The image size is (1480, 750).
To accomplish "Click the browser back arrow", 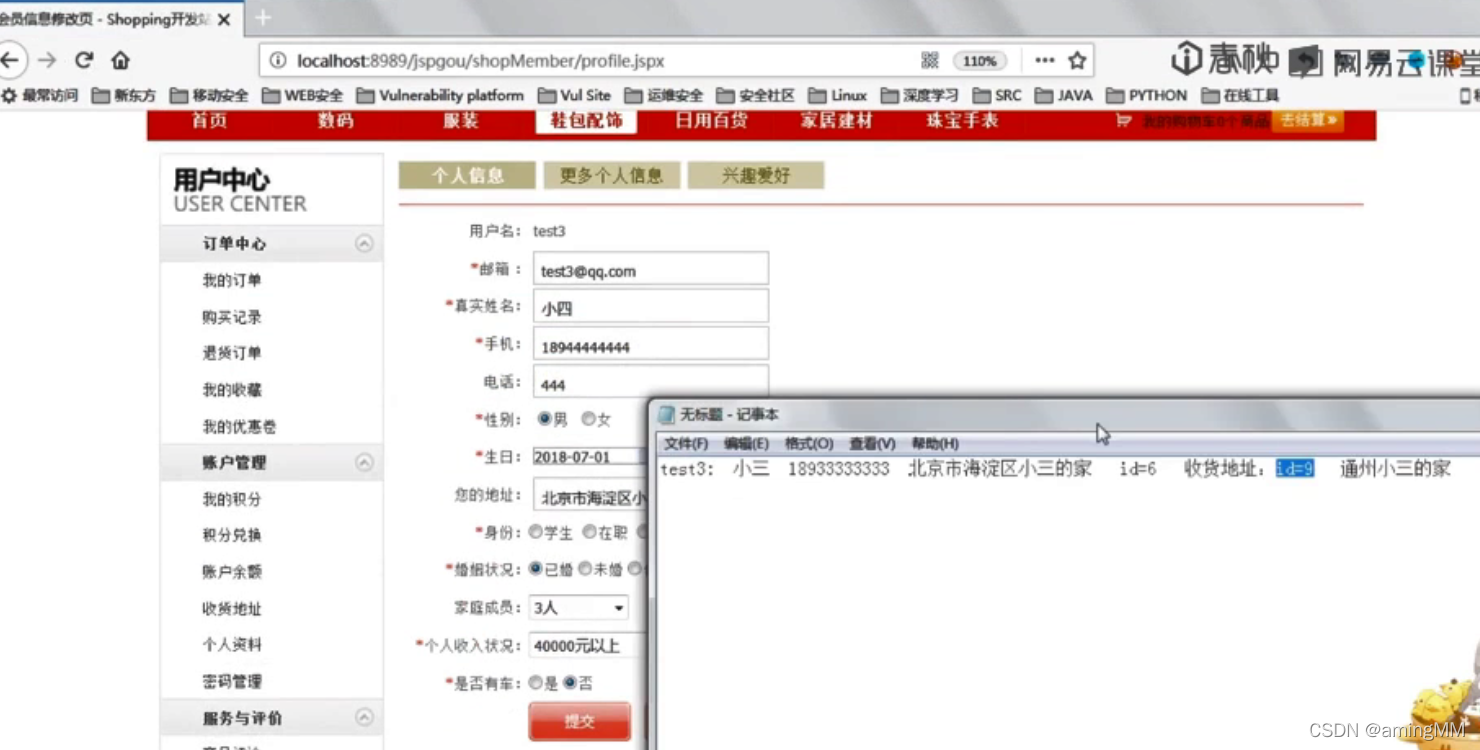I will click(10, 61).
